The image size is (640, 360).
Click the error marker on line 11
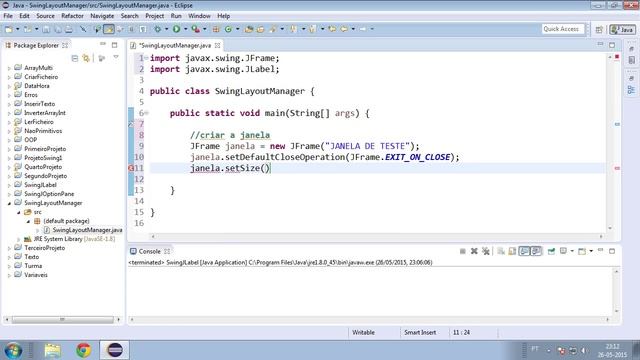click(131, 168)
